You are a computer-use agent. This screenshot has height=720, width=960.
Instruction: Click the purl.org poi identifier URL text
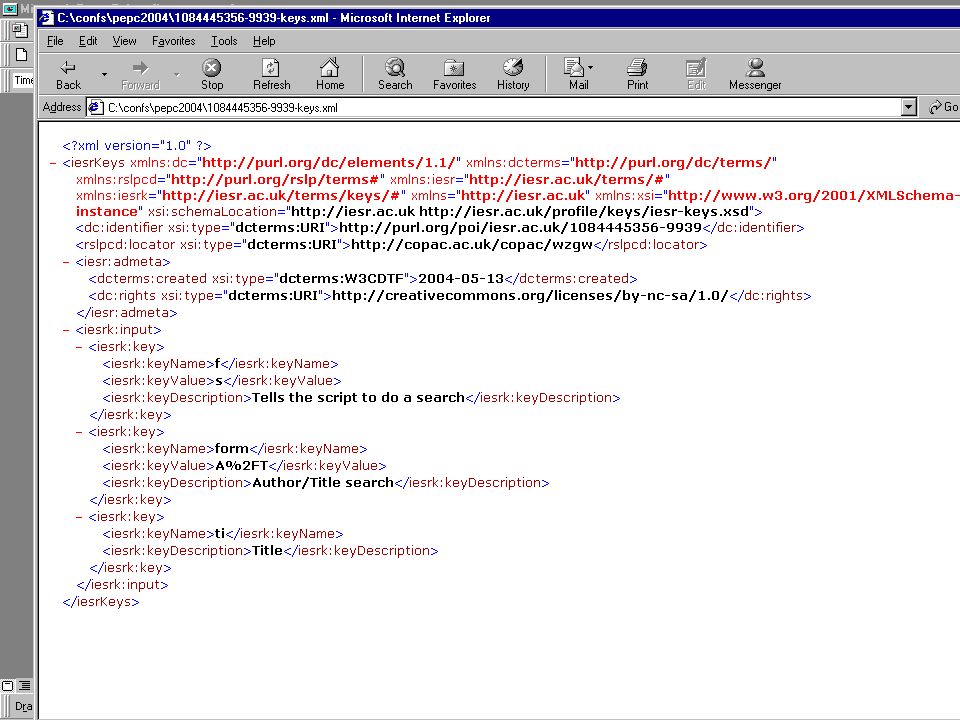pos(520,228)
